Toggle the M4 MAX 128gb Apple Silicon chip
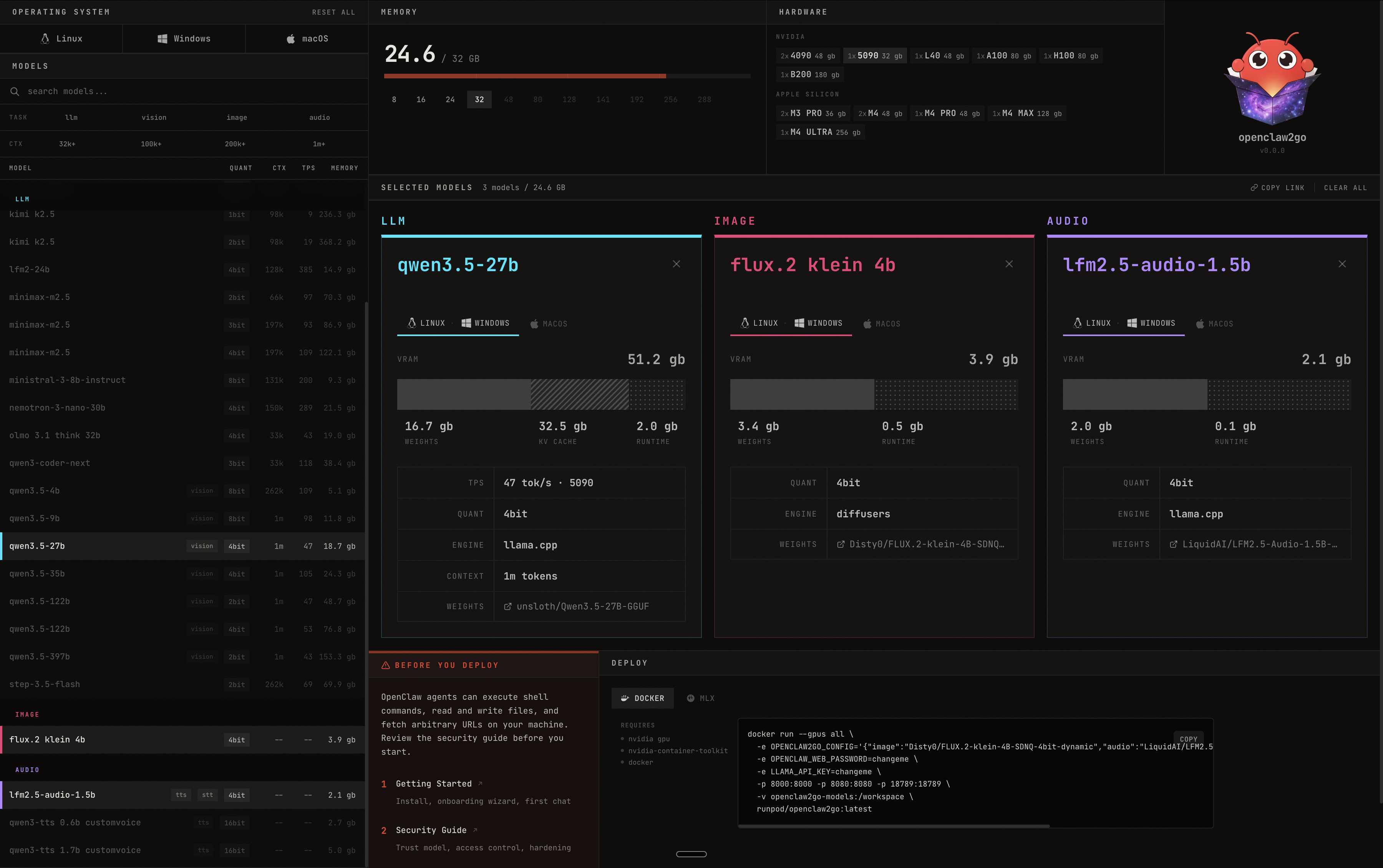This screenshot has height=868, width=1383. pyautogui.click(x=1026, y=113)
